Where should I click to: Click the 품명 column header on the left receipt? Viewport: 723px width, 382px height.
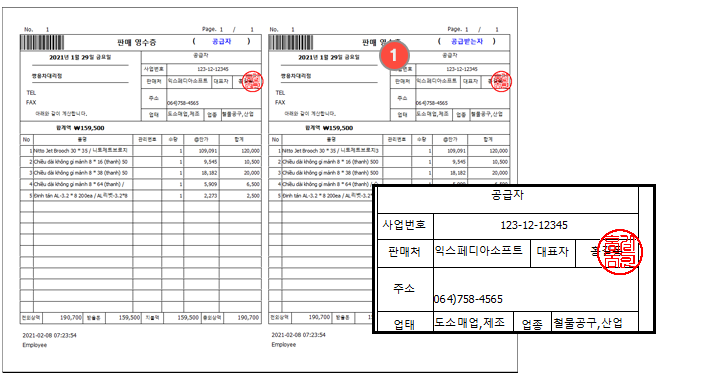click(x=82, y=139)
